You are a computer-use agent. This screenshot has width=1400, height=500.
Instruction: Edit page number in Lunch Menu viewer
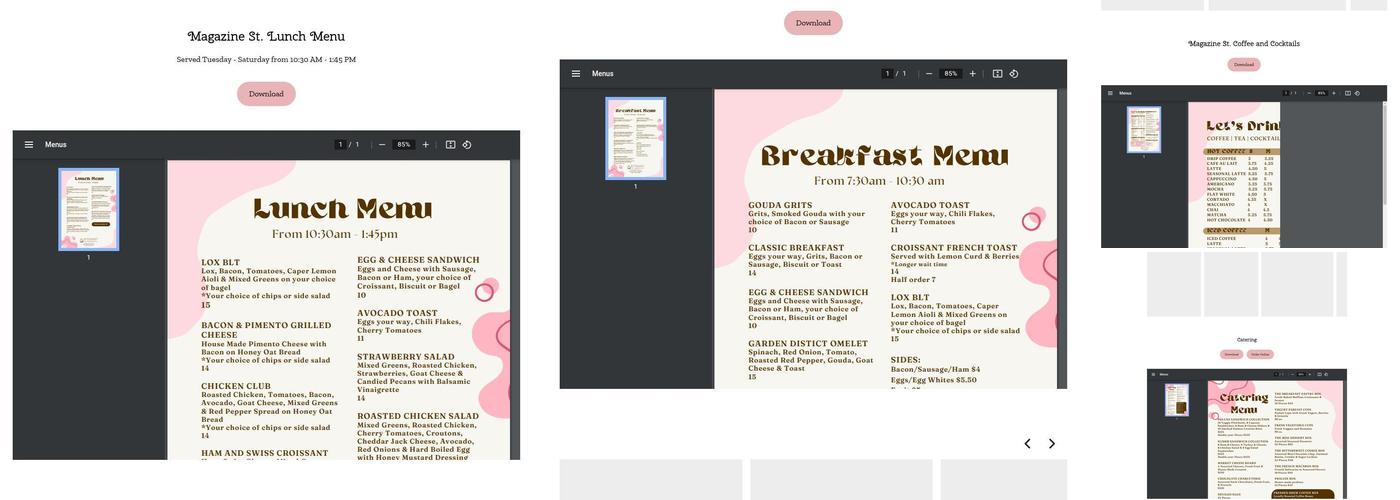340,144
